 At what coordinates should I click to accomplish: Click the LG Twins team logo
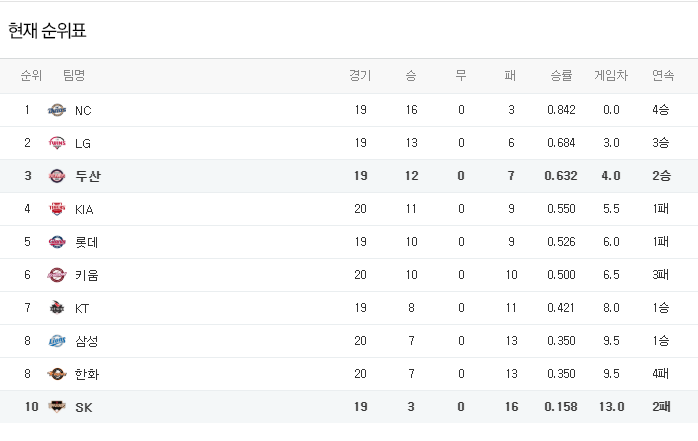[57, 143]
